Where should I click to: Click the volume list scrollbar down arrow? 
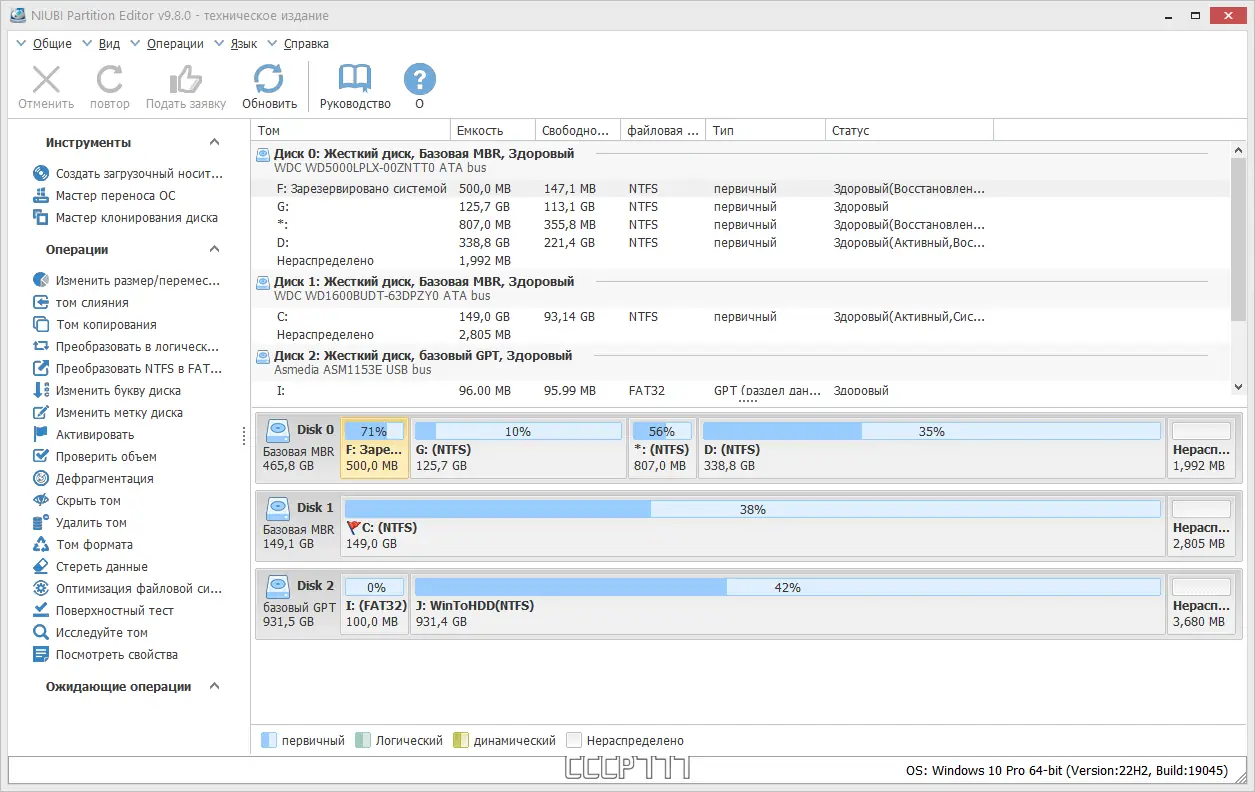click(1238, 387)
